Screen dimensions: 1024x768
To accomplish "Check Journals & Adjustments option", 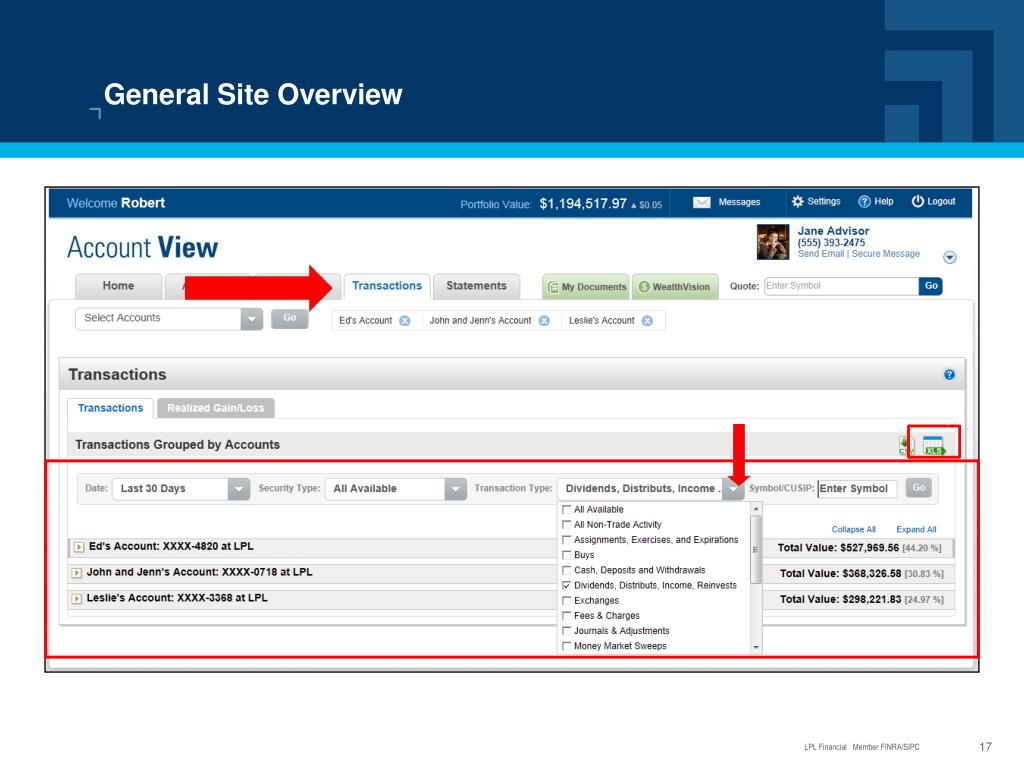I will tap(567, 631).
